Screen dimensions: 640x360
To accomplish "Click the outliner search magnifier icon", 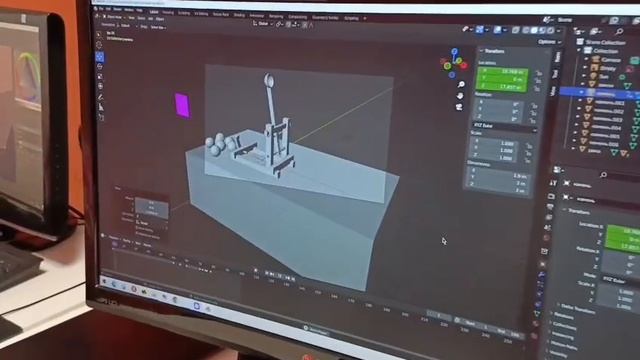I will (619, 31).
